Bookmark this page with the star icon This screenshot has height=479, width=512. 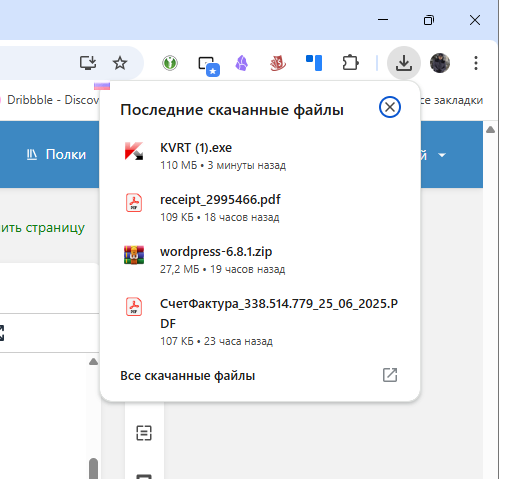120,63
